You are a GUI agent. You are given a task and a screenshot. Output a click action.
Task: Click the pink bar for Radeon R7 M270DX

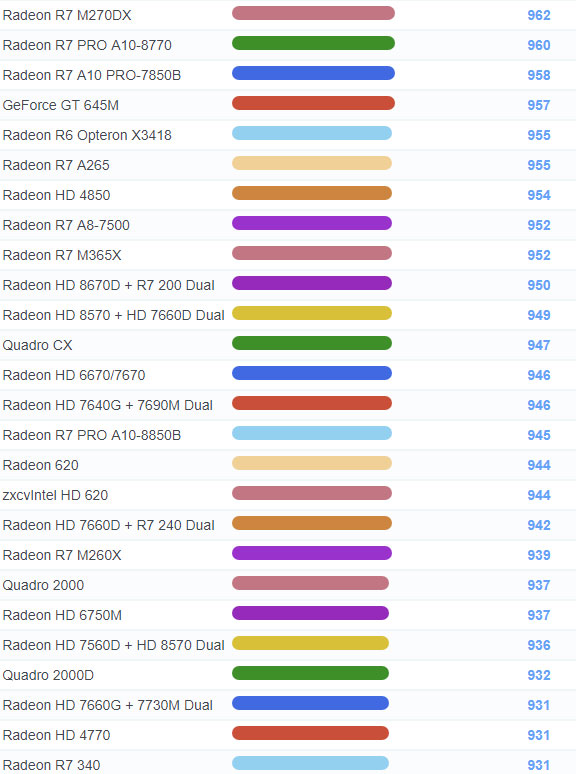[x=313, y=13]
